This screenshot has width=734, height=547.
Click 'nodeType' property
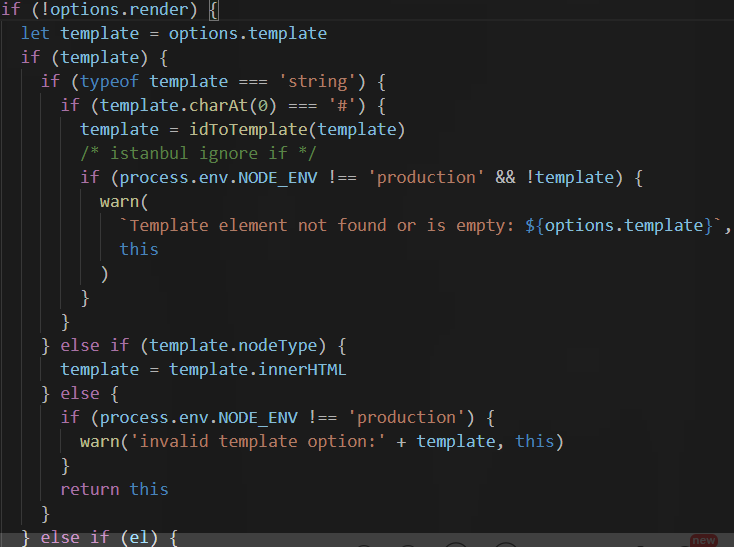click(278, 346)
